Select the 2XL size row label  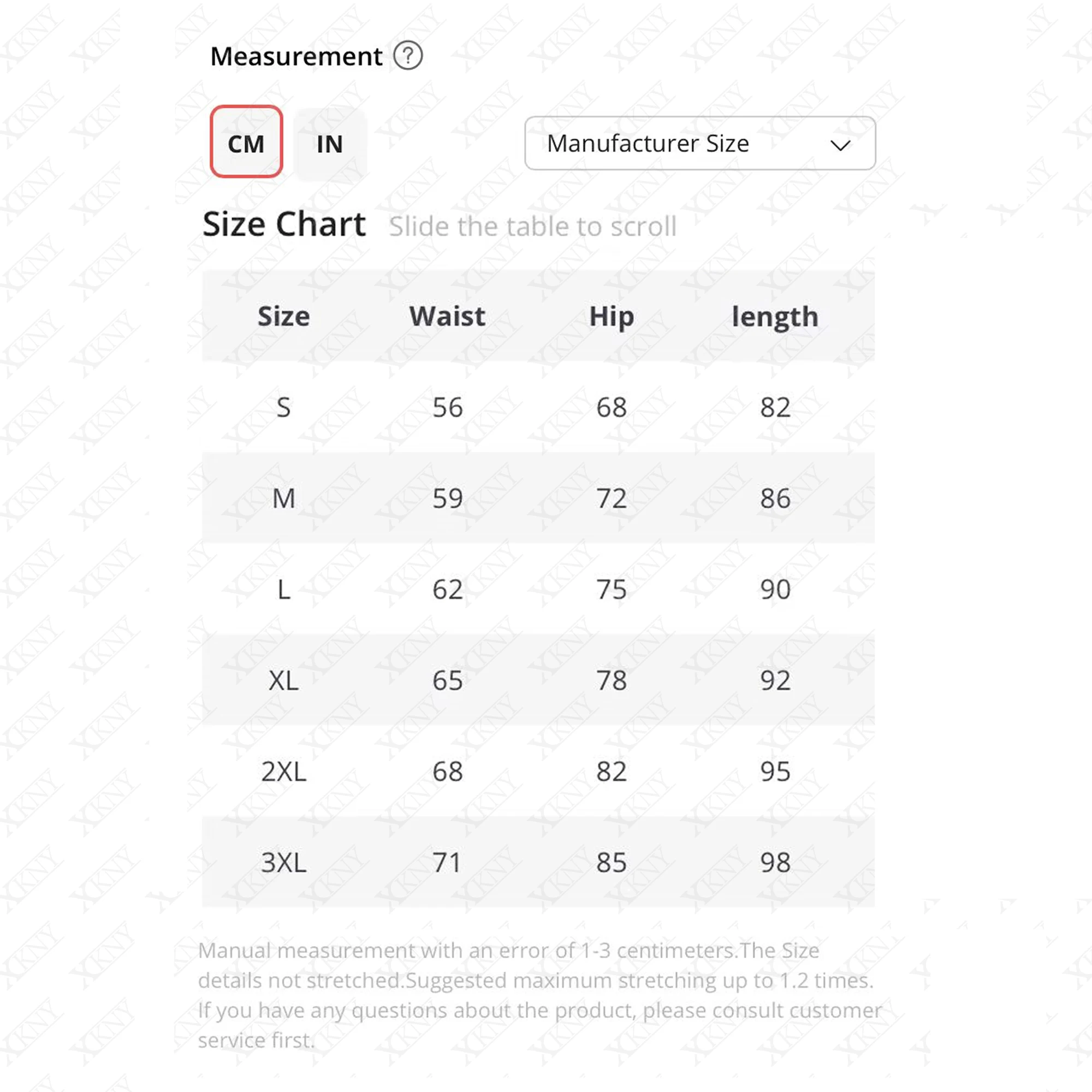[x=284, y=771]
